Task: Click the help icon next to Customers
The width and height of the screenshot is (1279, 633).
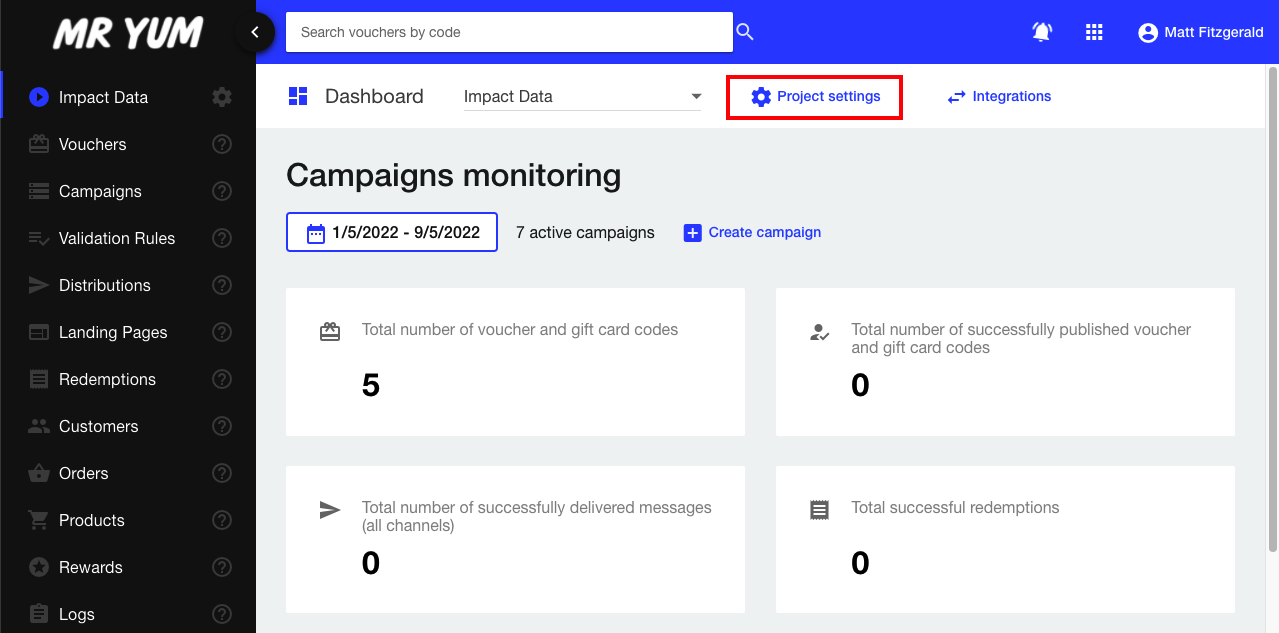Action: click(222, 426)
